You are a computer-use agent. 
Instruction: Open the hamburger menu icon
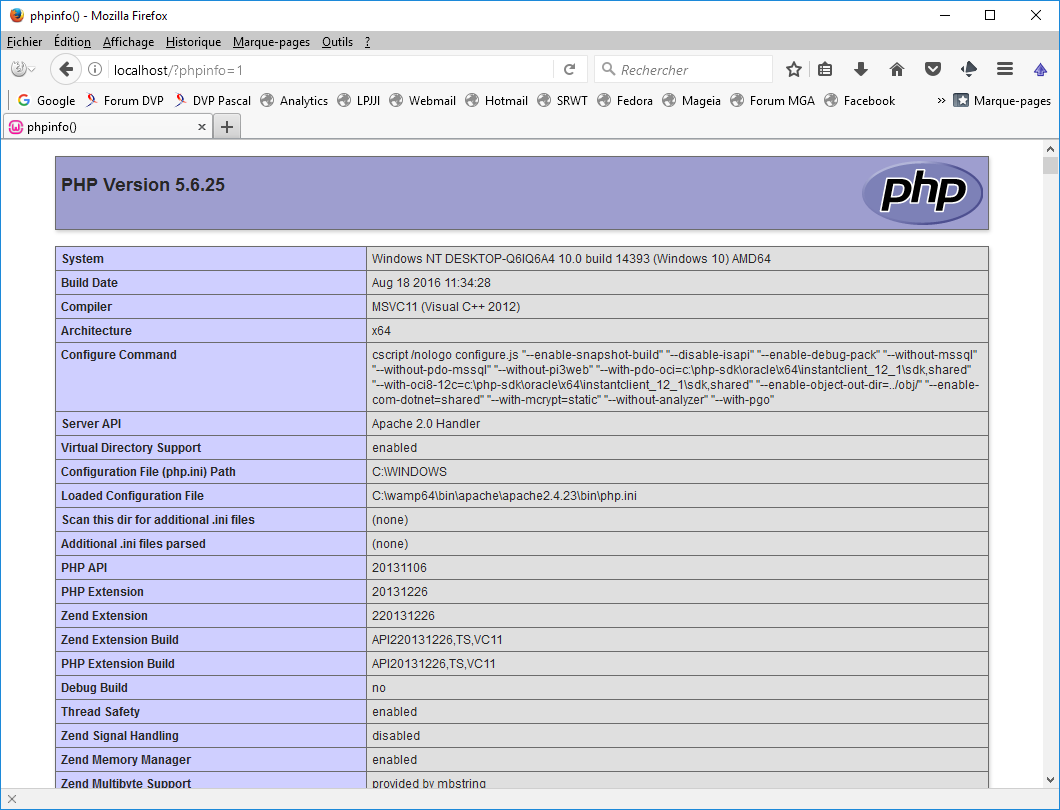pos(1005,69)
